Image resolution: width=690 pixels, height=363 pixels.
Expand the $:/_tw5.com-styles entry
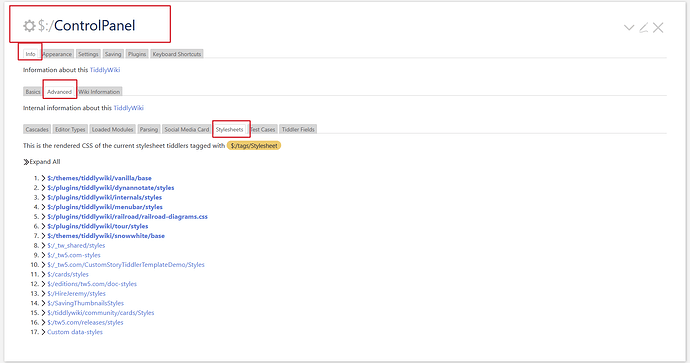[44, 255]
